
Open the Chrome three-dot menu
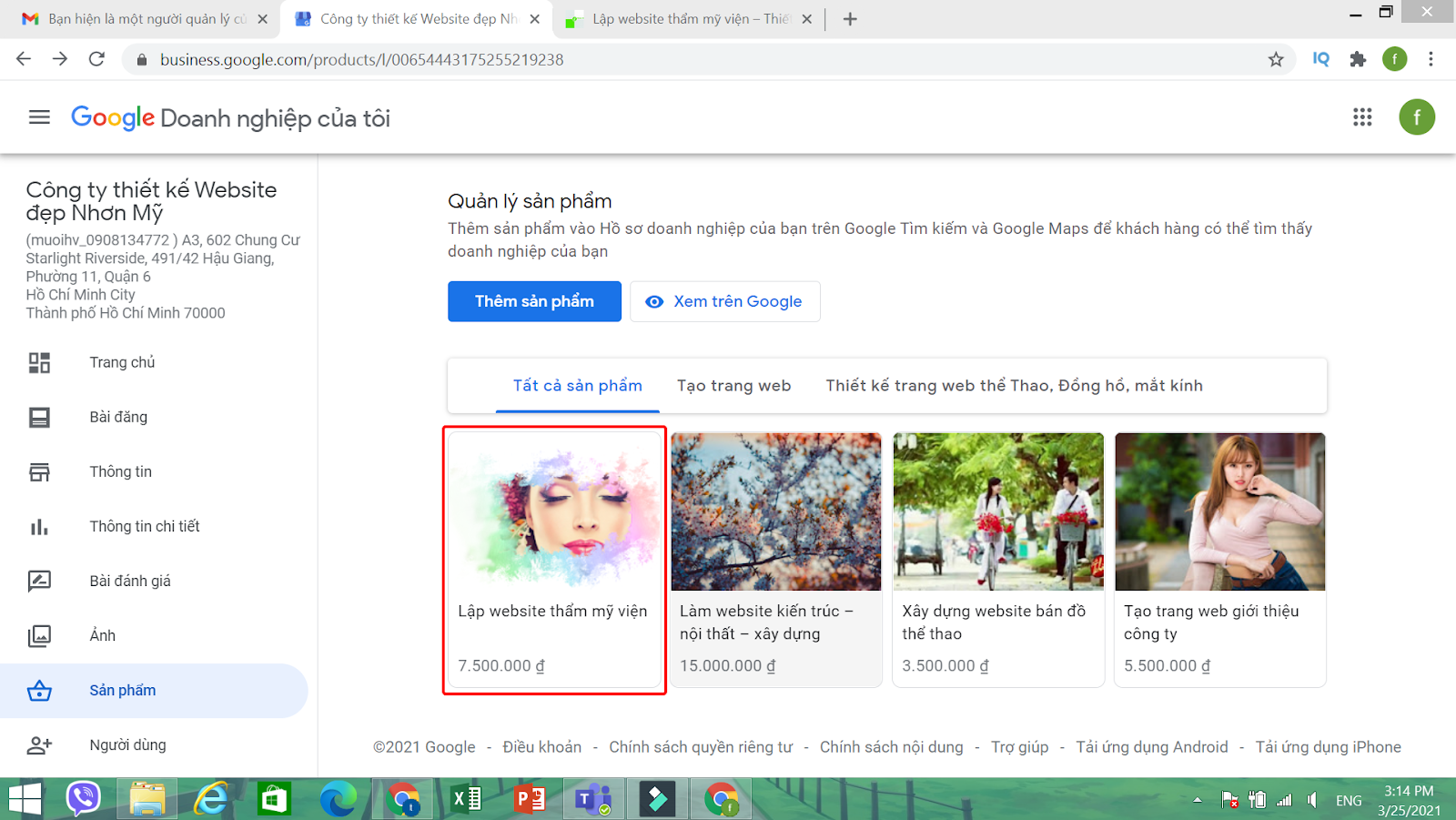tap(1431, 59)
